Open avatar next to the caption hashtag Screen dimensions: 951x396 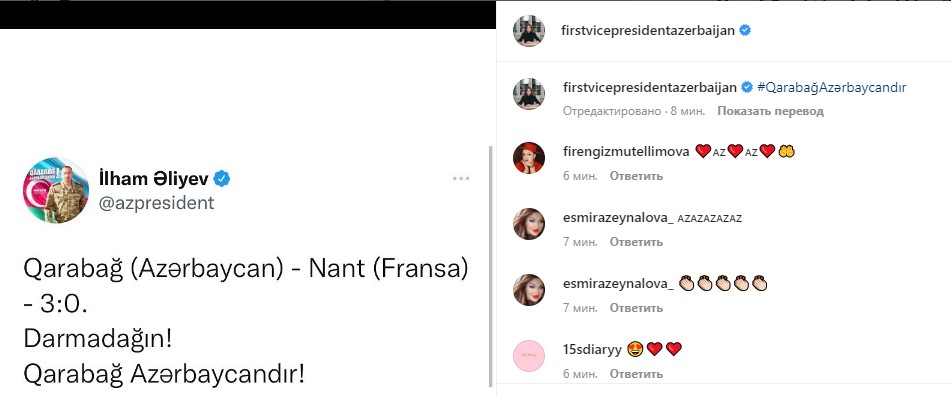click(x=529, y=94)
